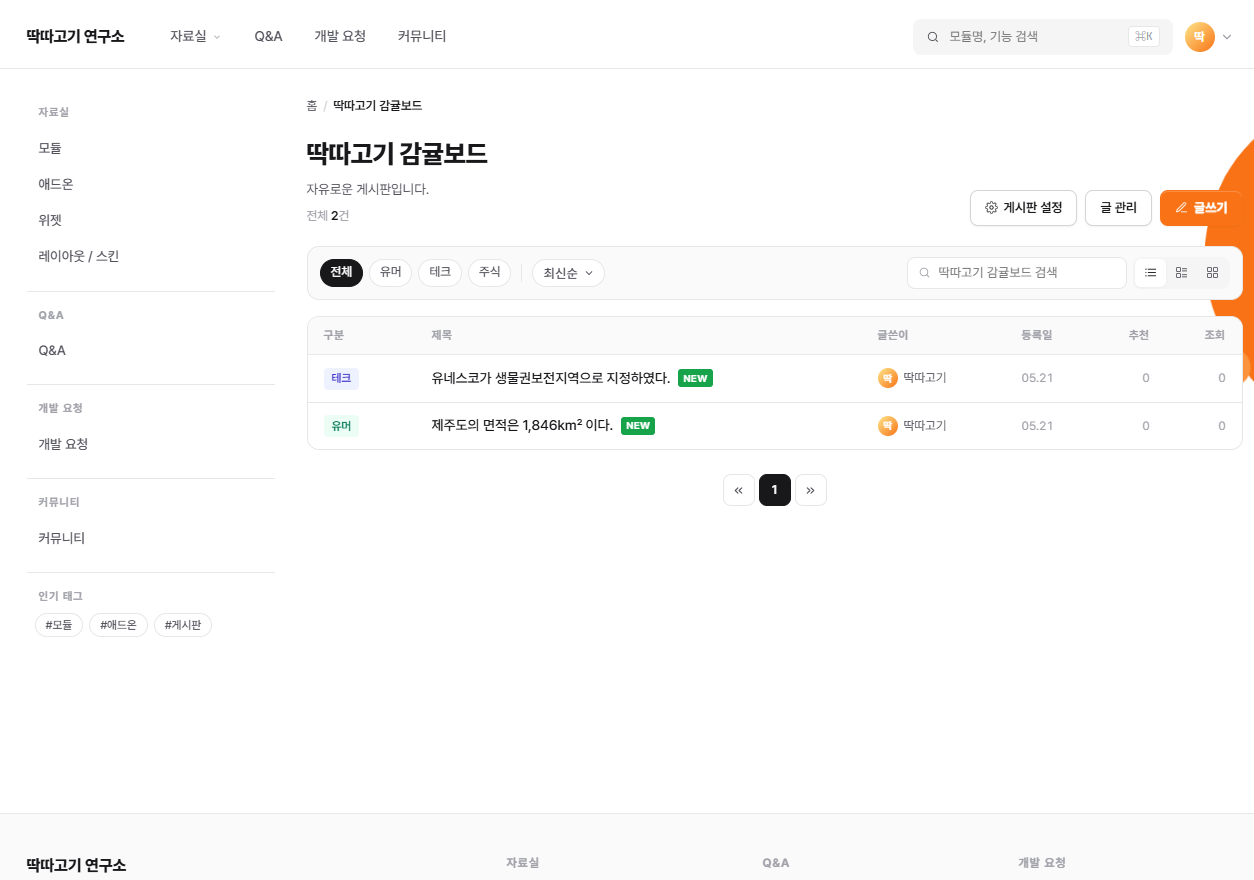Click the NEW badge on 유네스코 post
The height and width of the screenshot is (880, 1254).
695,378
